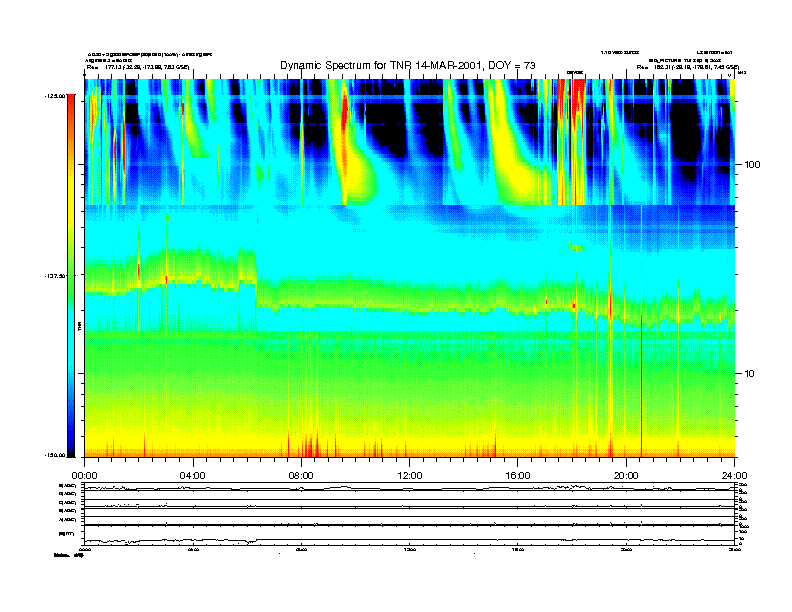Select the -125.00 color scale maximum label
Viewport: 792px width, 612px height.
pos(56,95)
